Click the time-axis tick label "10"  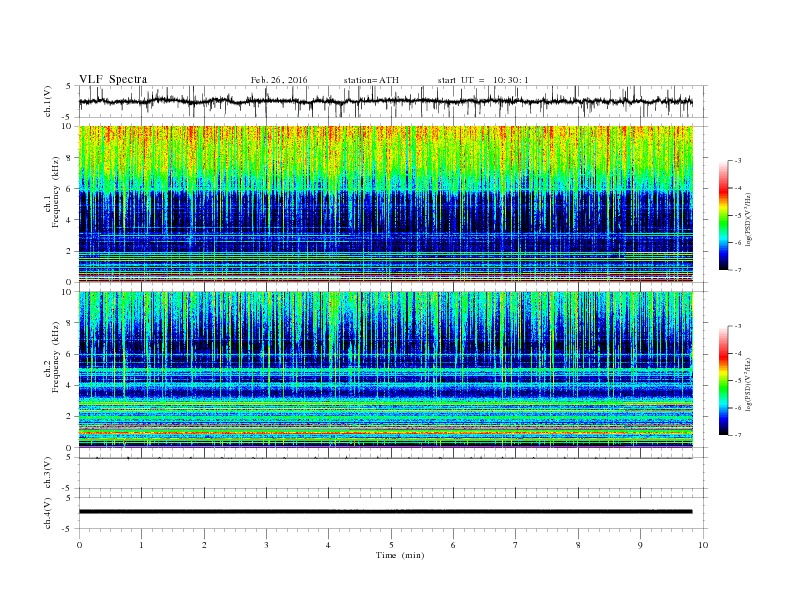pos(703,545)
